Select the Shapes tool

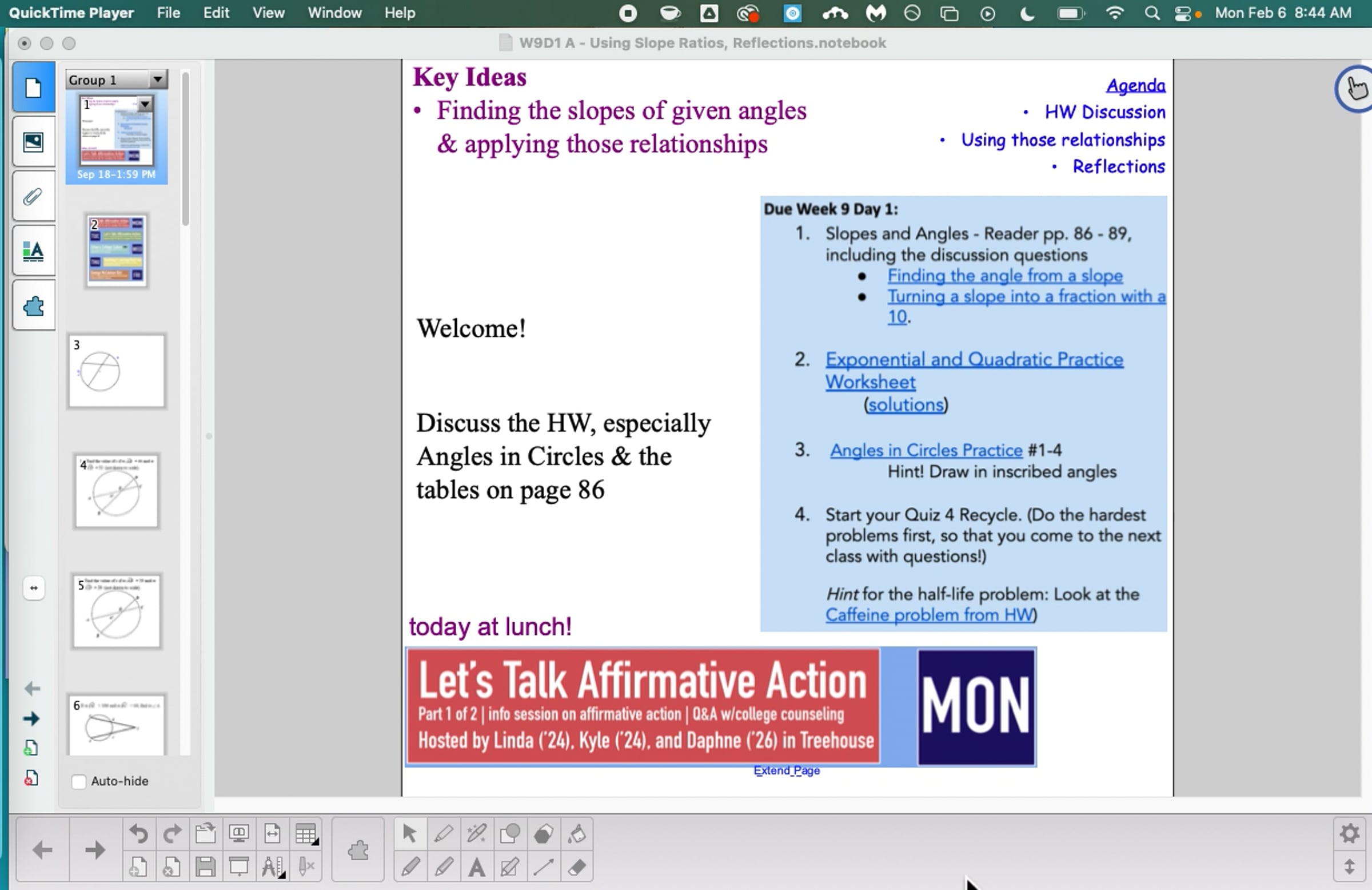[x=510, y=833]
